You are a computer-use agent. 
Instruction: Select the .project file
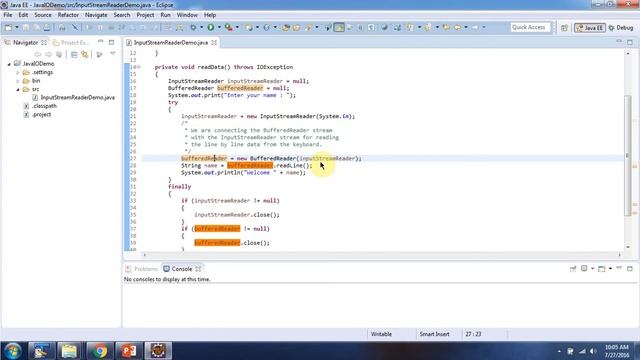[42, 115]
